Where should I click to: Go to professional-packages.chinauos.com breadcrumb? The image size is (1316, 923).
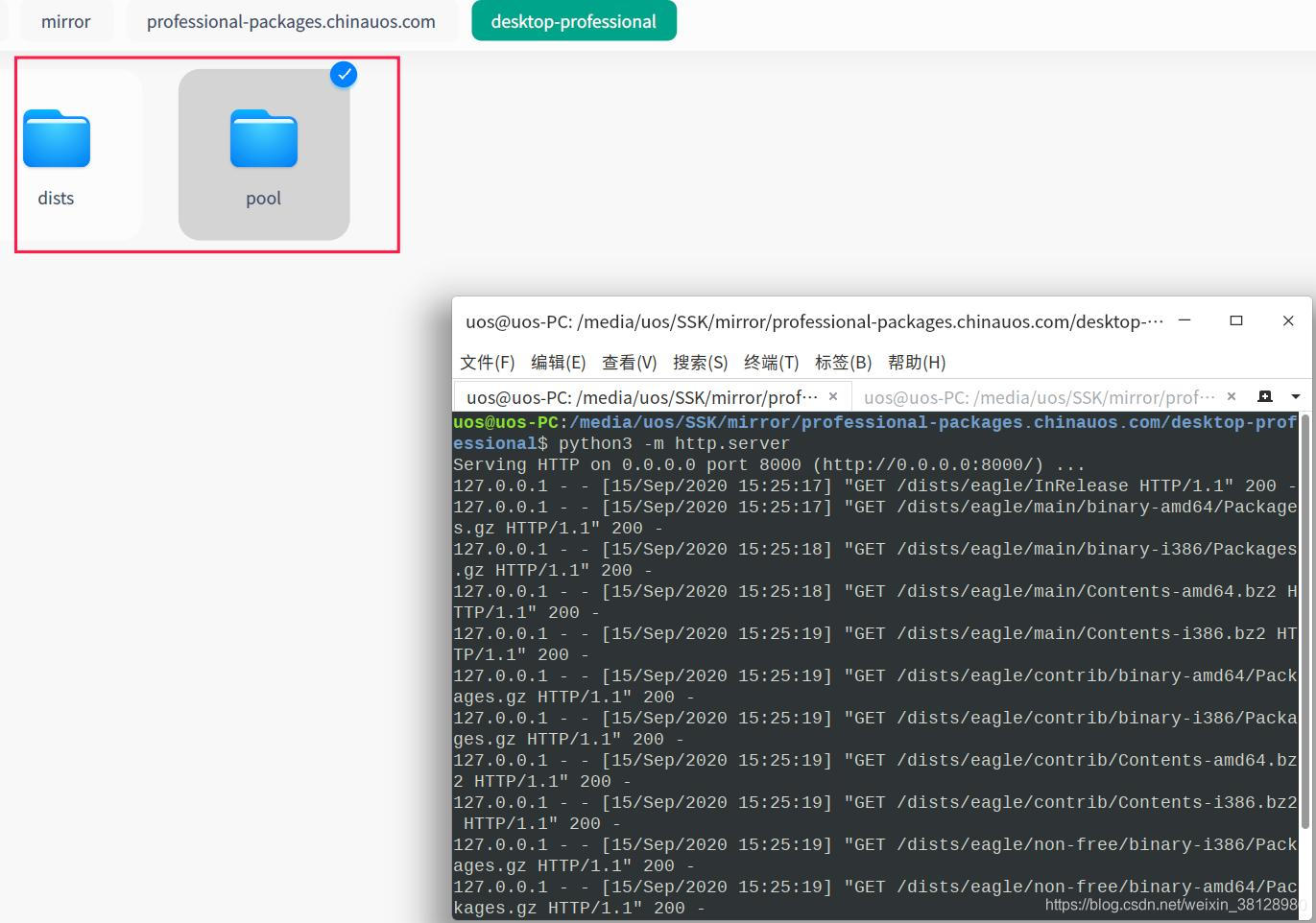pyautogui.click(x=291, y=21)
